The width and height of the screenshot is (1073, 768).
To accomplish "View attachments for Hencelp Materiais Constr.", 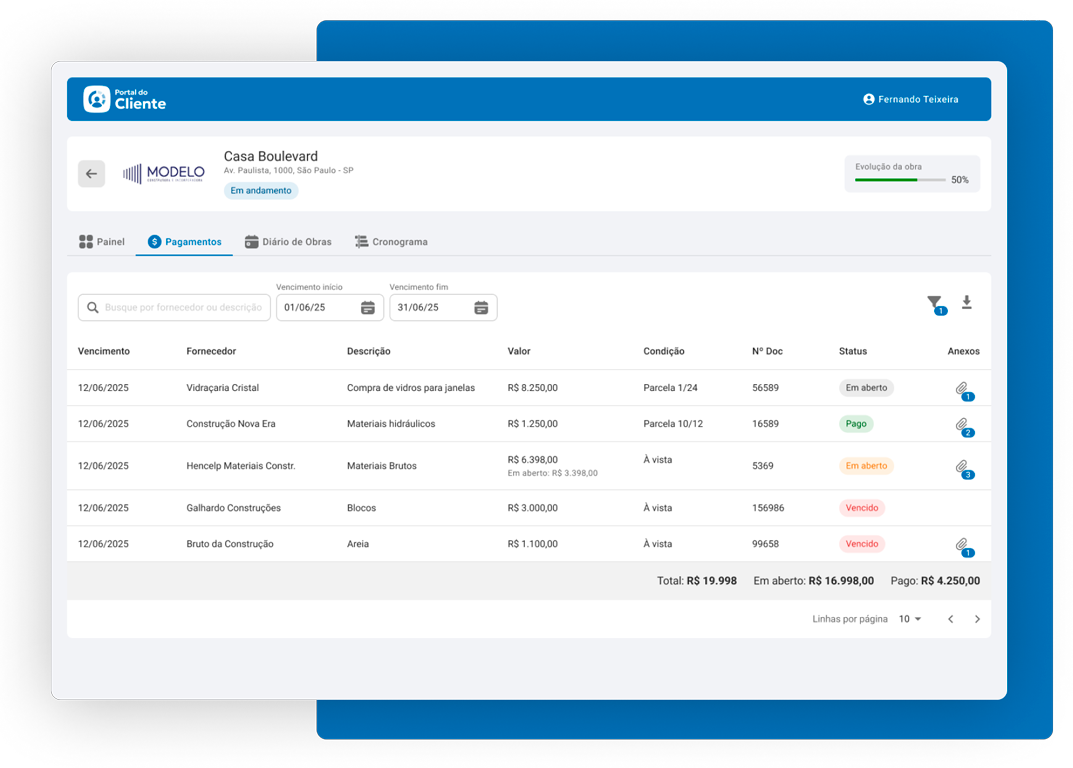I will coord(962,466).
